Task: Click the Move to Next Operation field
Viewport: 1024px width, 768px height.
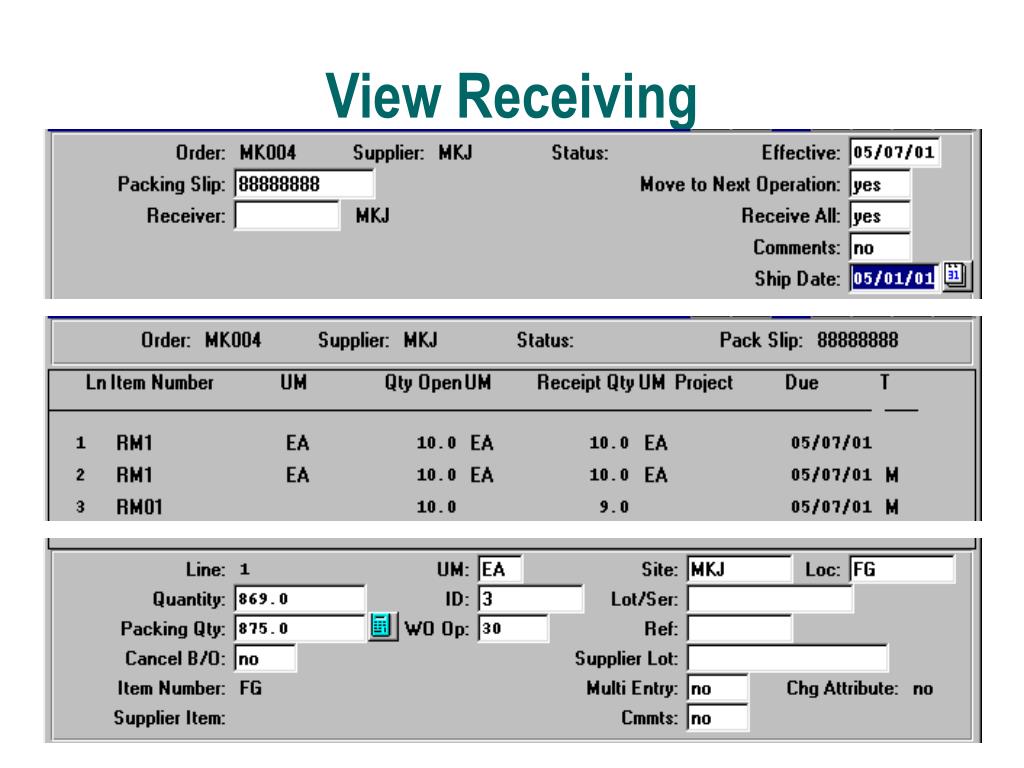Action: click(880, 184)
